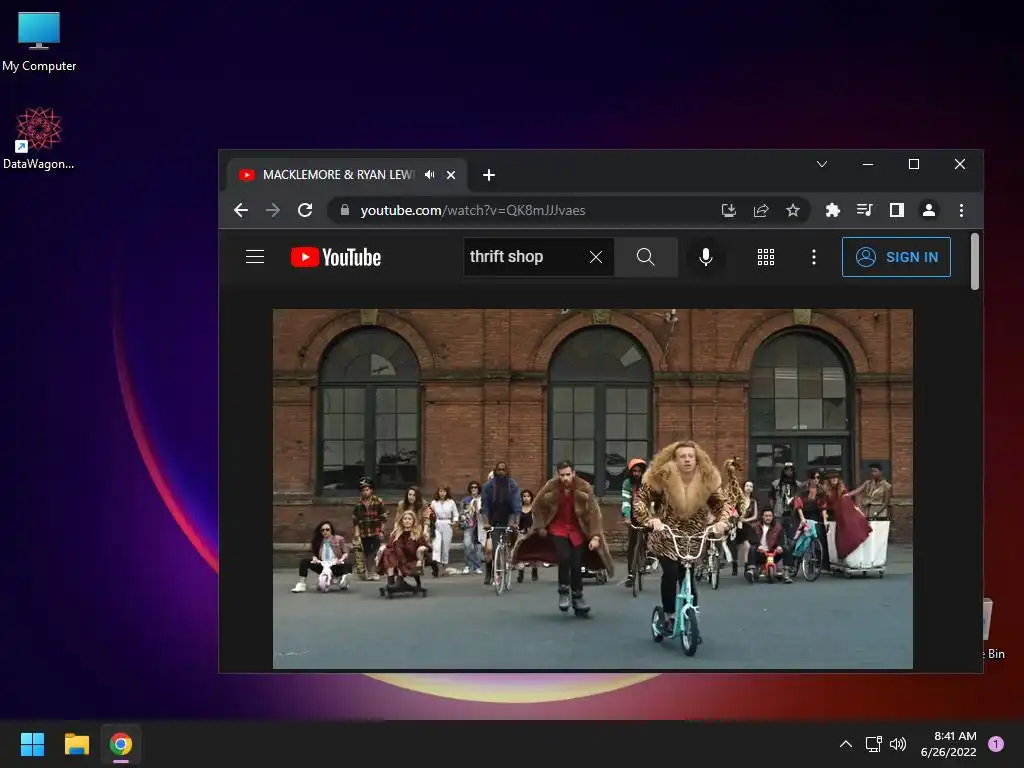The height and width of the screenshot is (768, 1024).
Task: Open the tab search chevron in the title bar
Action: (822, 164)
